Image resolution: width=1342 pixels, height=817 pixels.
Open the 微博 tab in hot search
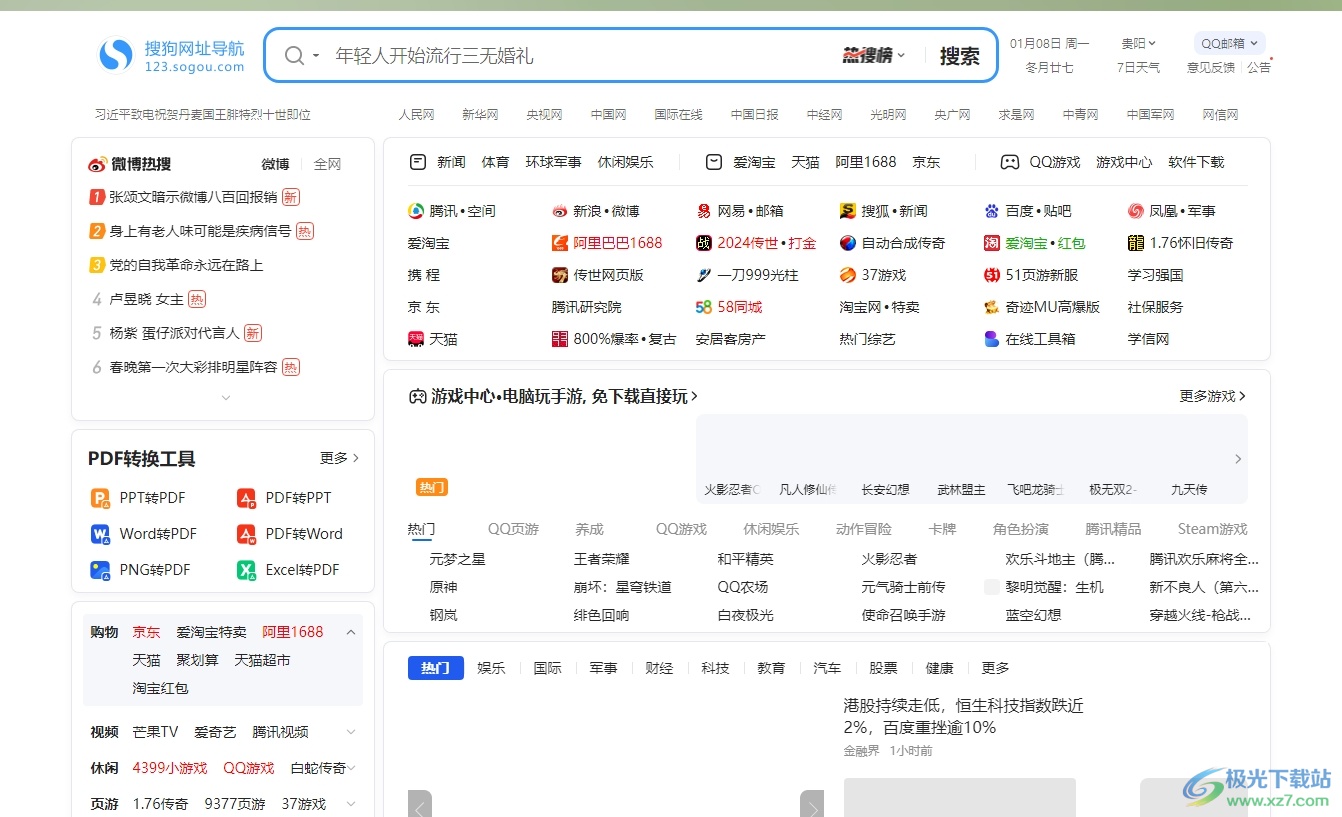pos(276,164)
